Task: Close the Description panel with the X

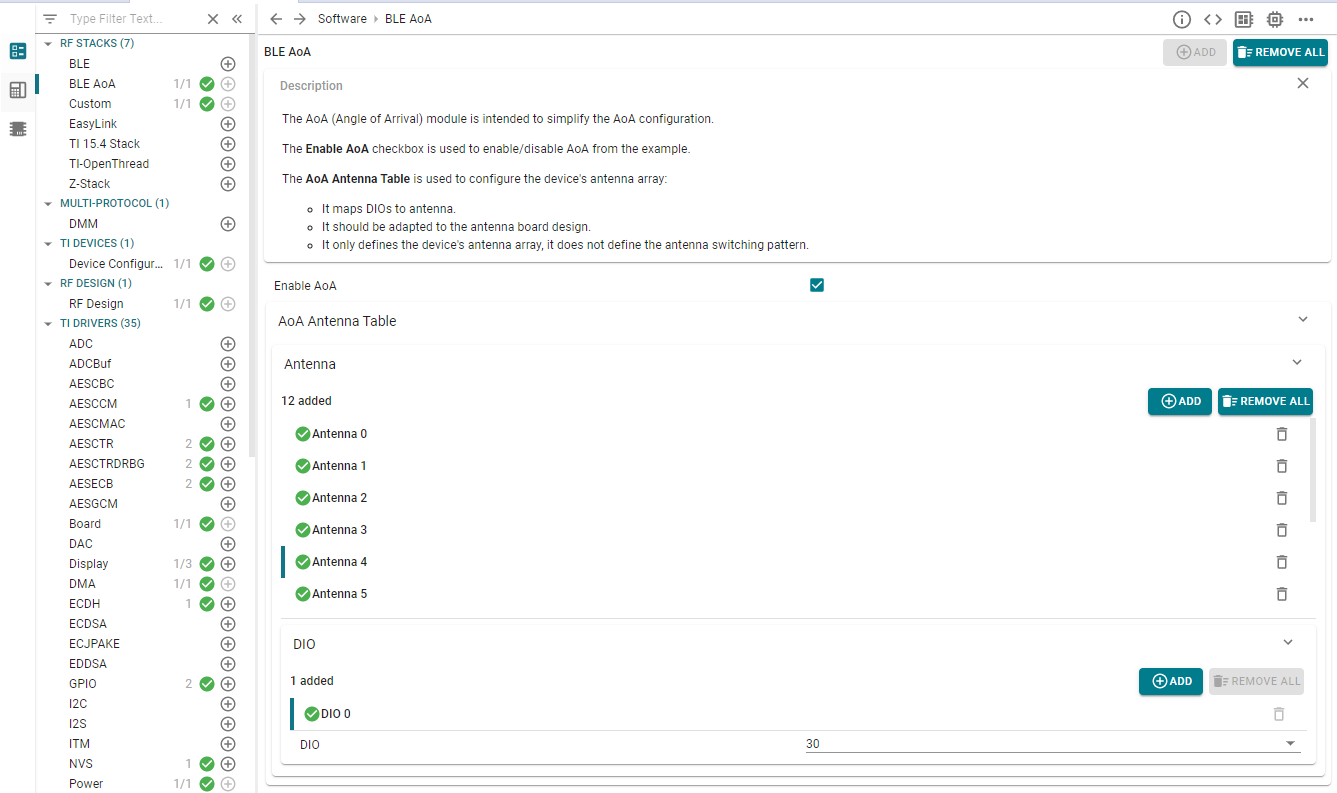Action: (1302, 84)
